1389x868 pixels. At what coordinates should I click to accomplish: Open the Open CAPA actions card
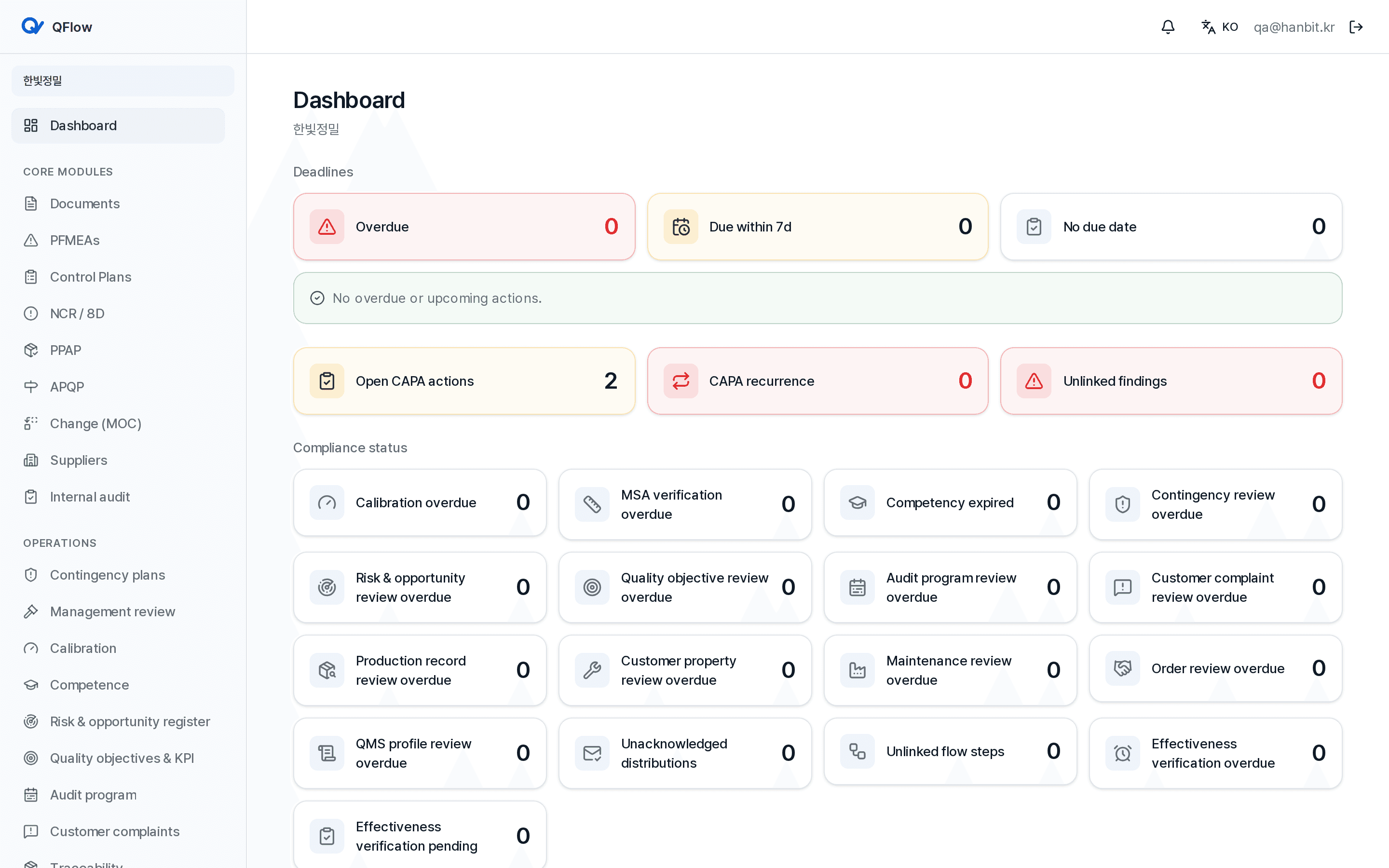point(464,381)
